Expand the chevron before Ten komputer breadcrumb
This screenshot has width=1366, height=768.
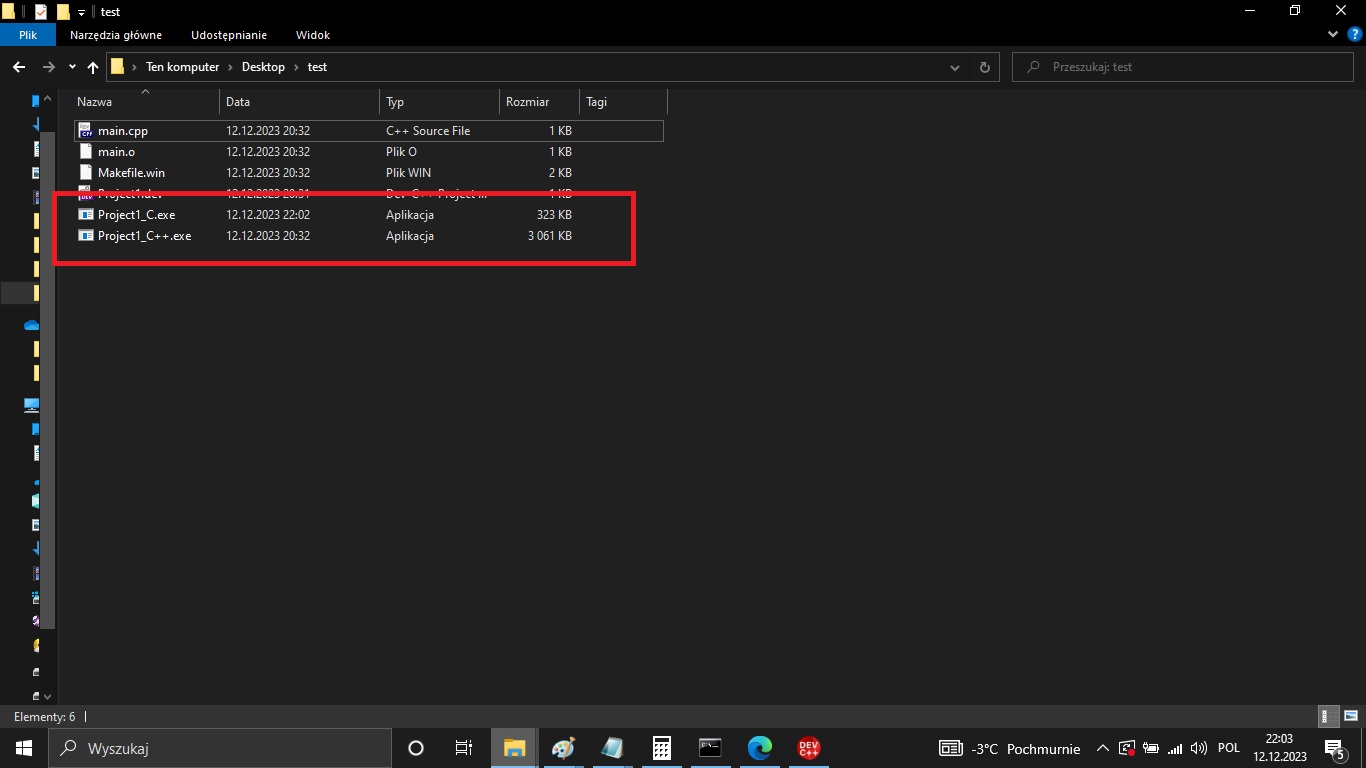pyautogui.click(x=135, y=67)
